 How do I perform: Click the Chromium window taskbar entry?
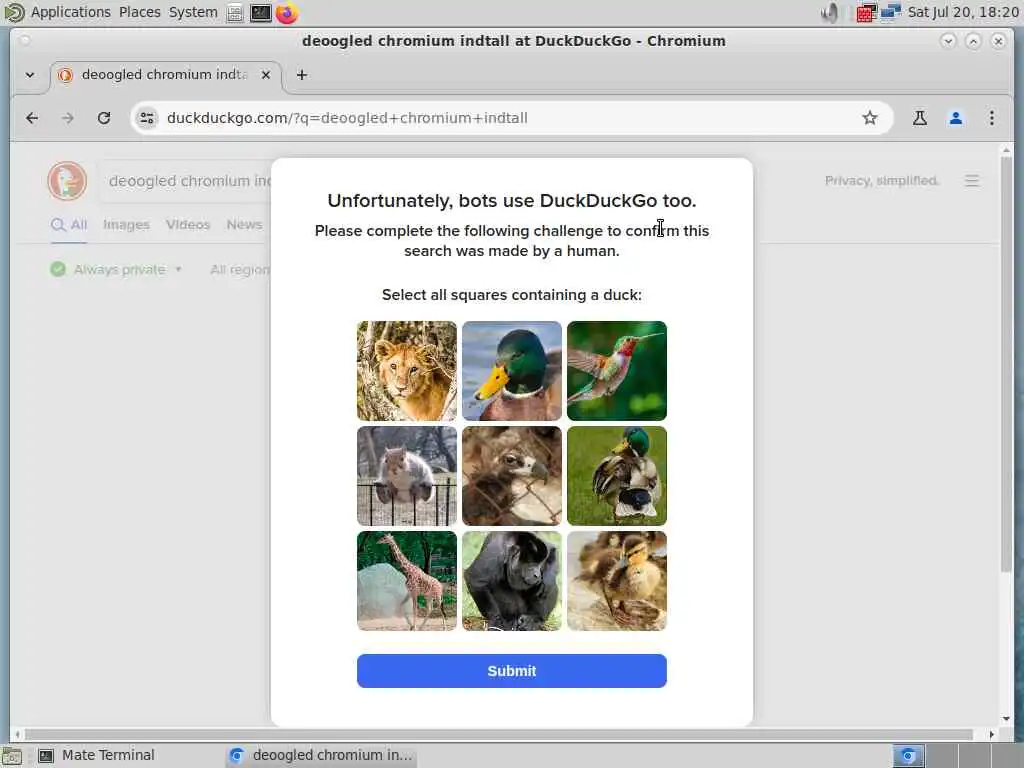322,755
